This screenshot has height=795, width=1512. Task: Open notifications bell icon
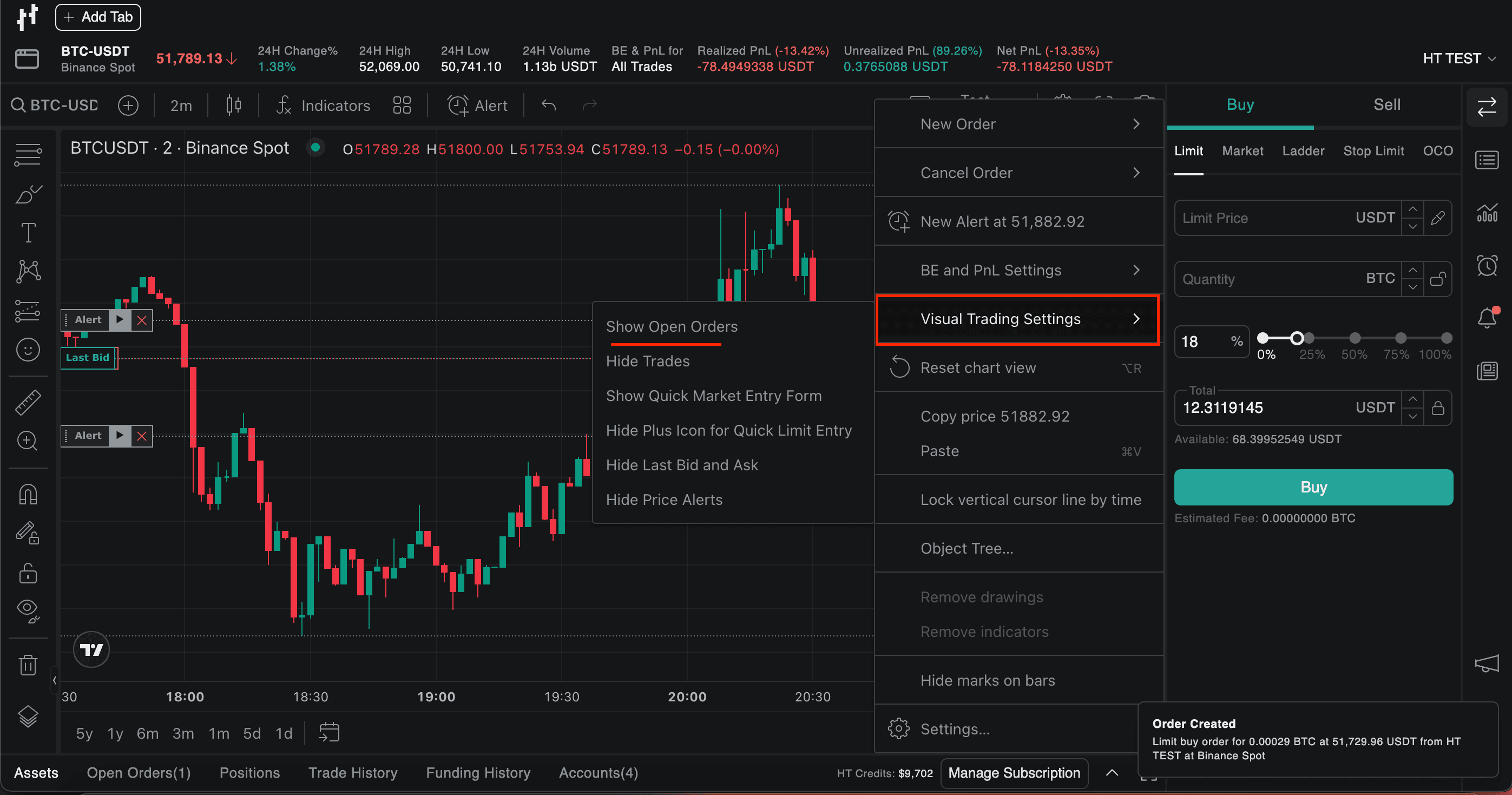[1487, 318]
